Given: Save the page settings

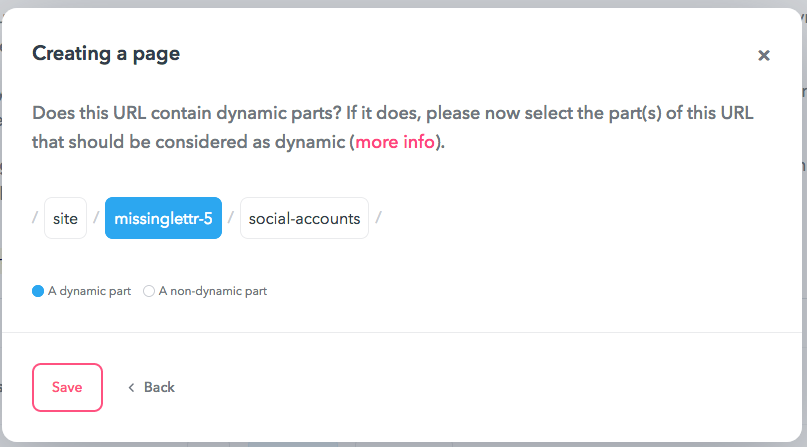Looking at the screenshot, I should [x=67, y=387].
